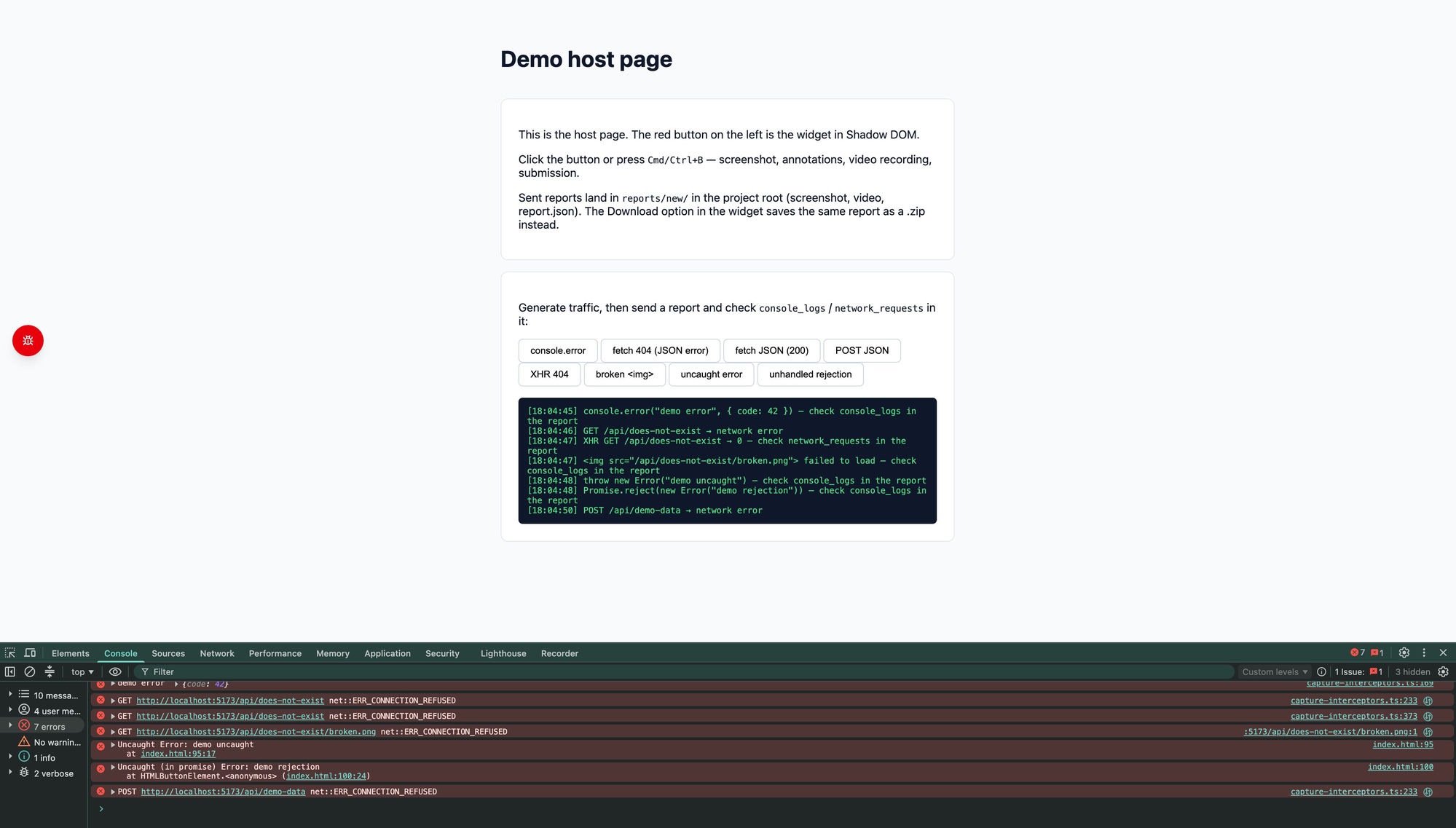This screenshot has width=1456, height=828.
Task: Open index.html:100 source location link
Action: click(x=1400, y=768)
